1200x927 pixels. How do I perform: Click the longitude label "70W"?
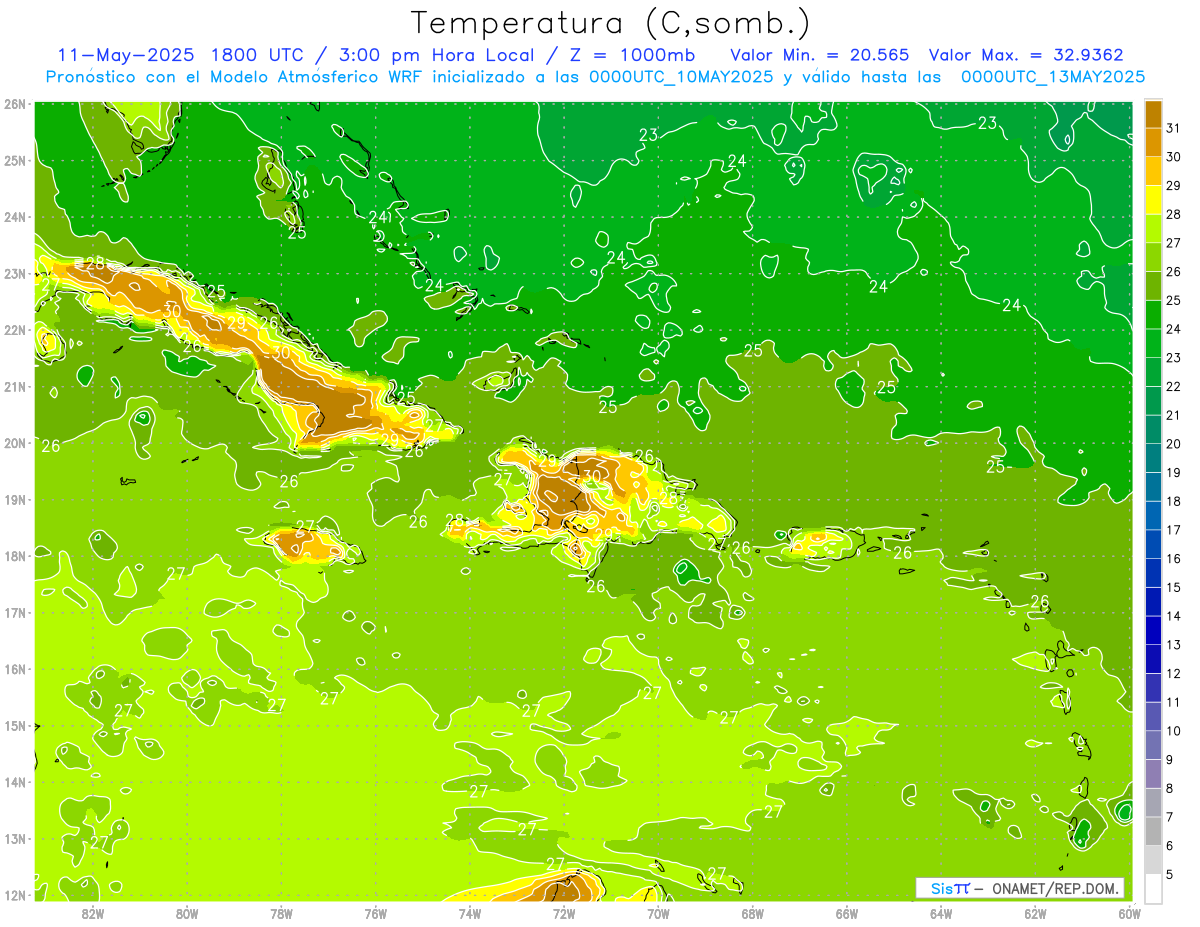[658, 913]
